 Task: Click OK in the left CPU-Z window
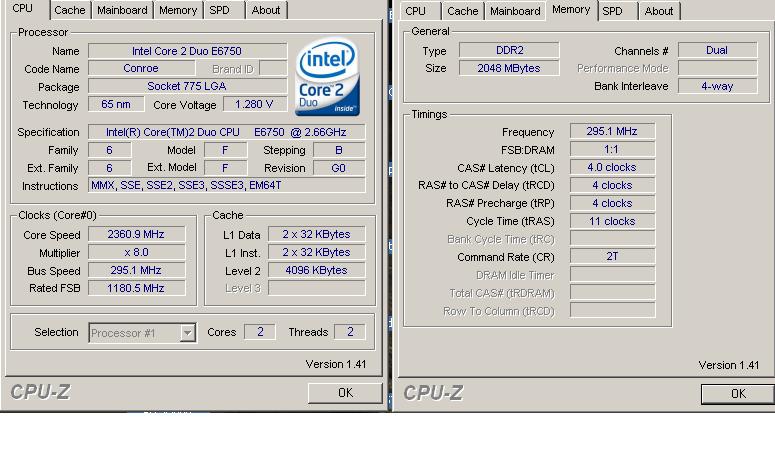pos(345,393)
